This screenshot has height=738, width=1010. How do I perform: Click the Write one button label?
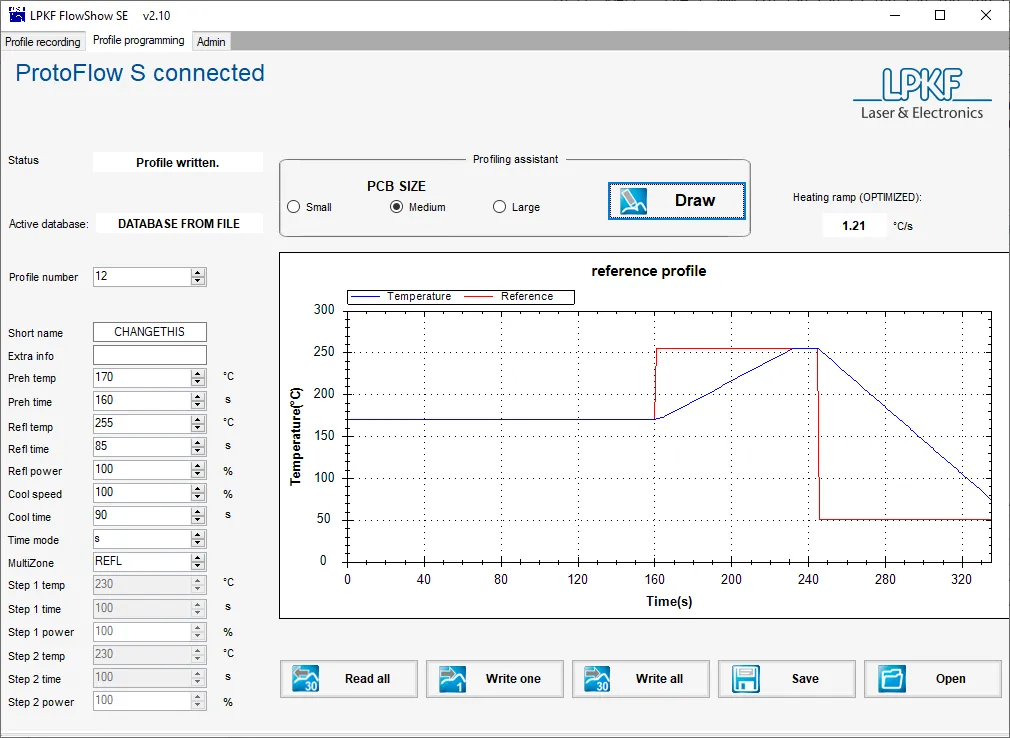tap(513, 679)
